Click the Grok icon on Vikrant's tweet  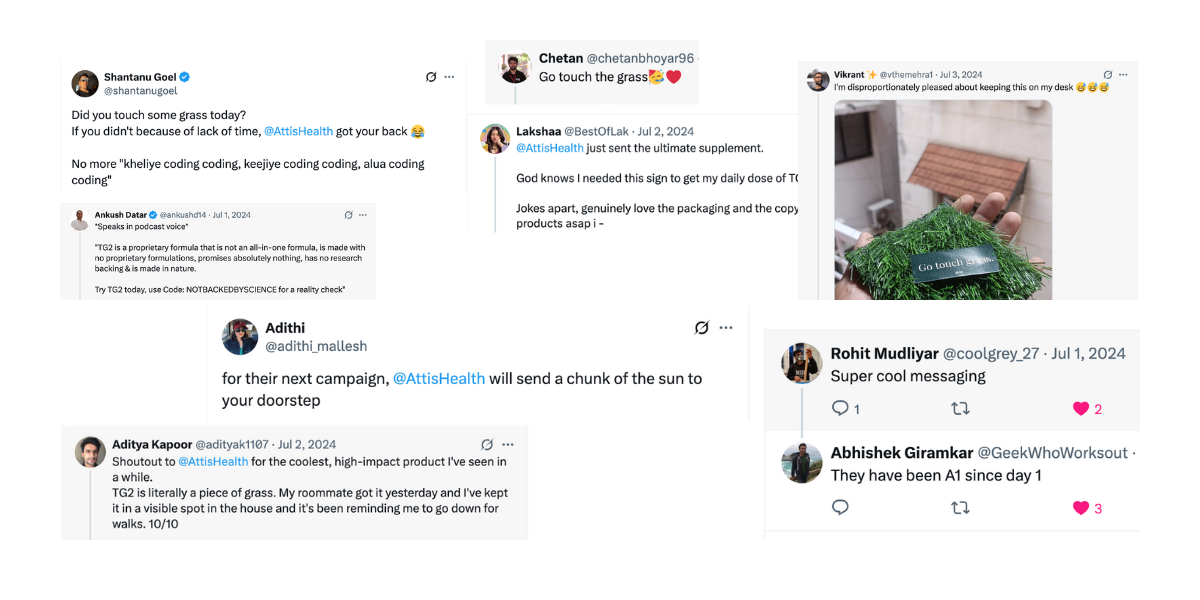pyautogui.click(x=1108, y=75)
